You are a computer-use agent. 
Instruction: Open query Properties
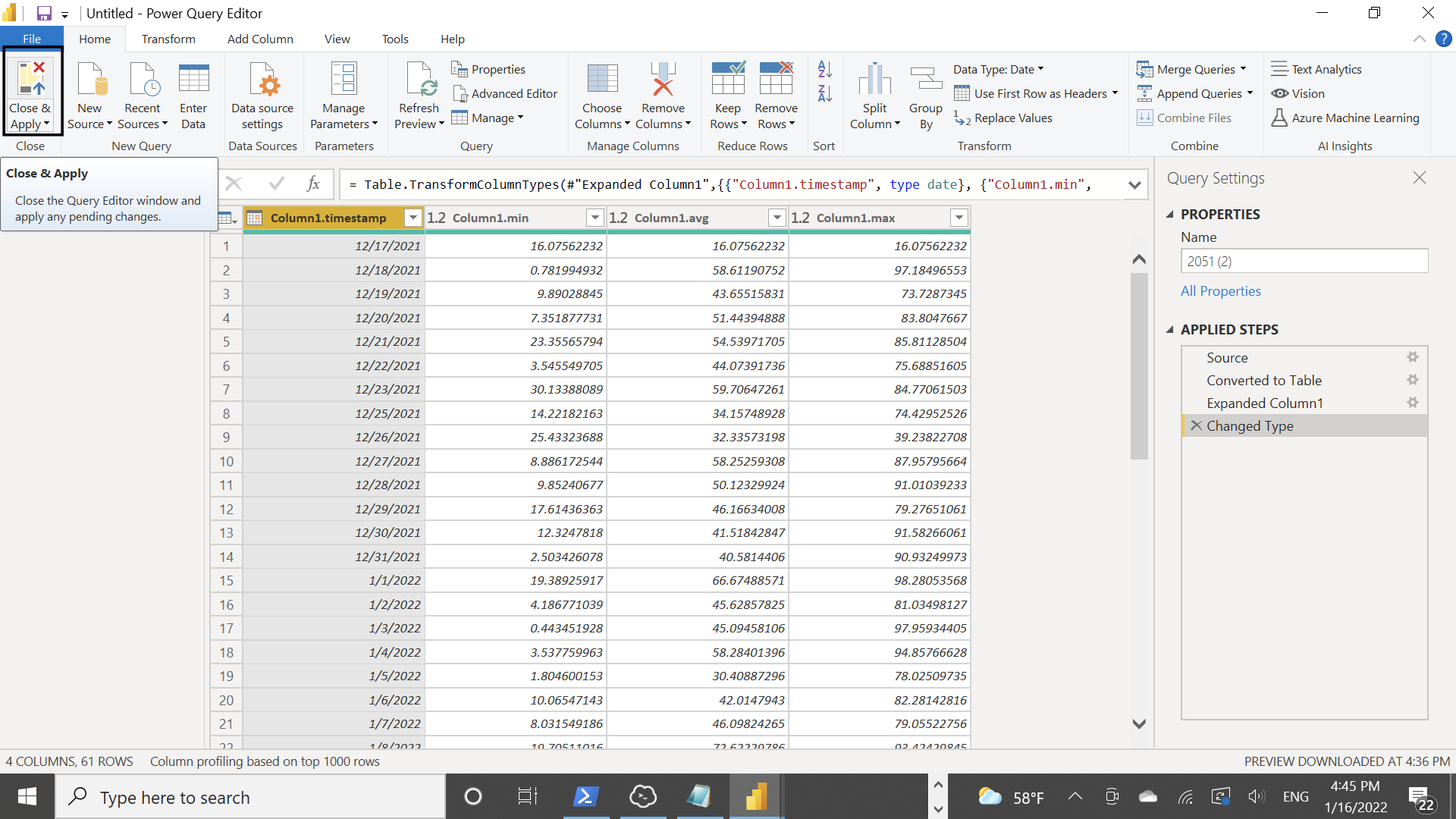pos(488,69)
